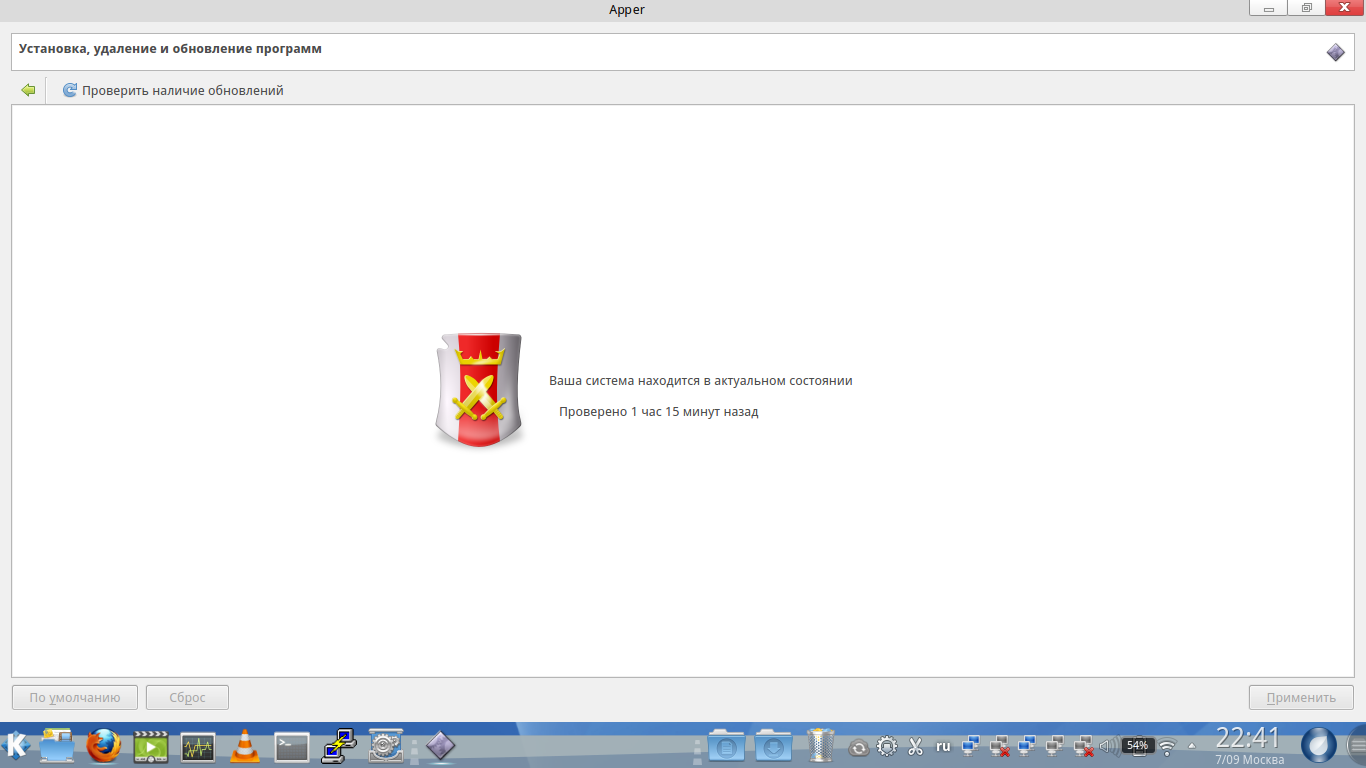Select the Apper task in the taskbar
The image size is (1366, 768).
[441, 745]
